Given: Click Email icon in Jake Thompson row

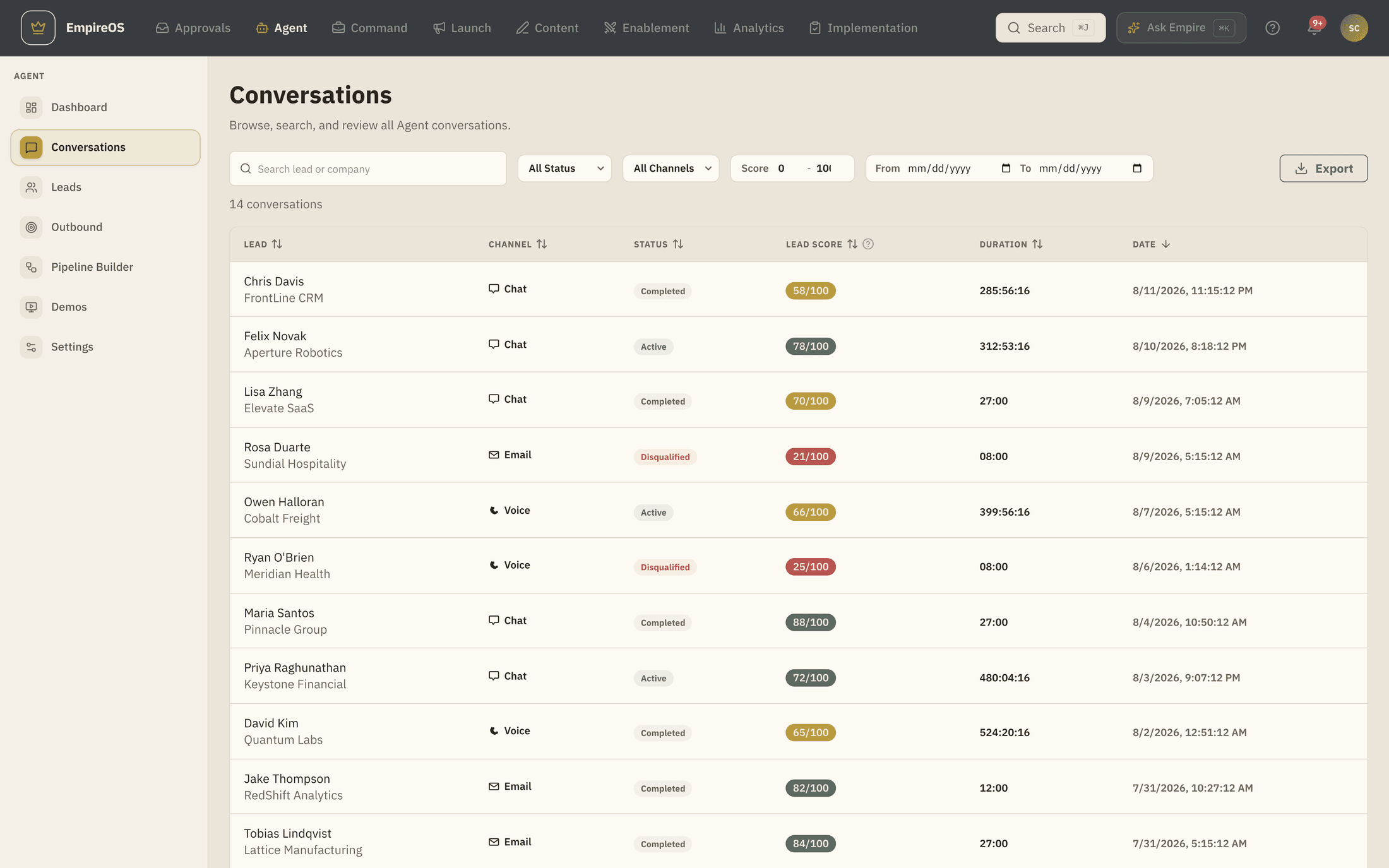Looking at the screenshot, I should click(x=494, y=787).
